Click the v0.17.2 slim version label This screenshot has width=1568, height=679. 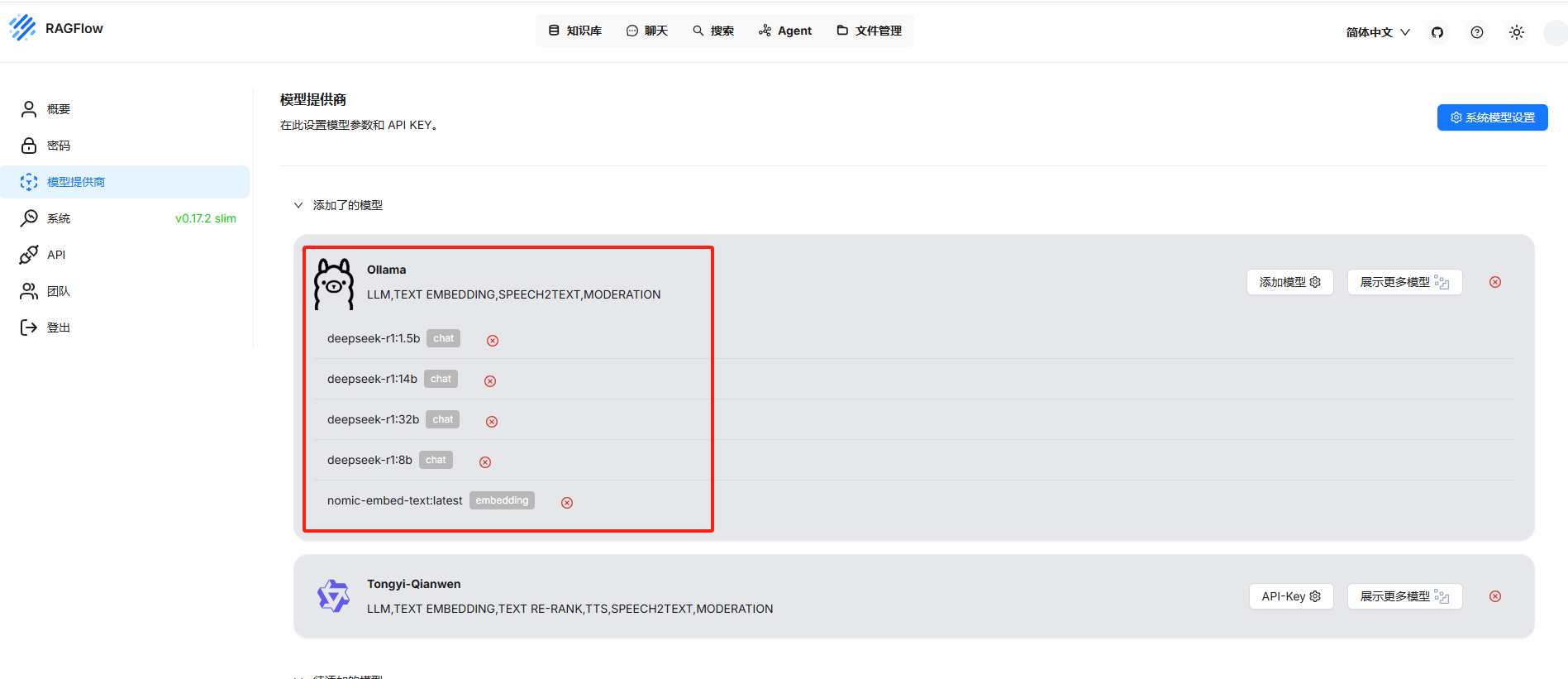click(206, 218)
